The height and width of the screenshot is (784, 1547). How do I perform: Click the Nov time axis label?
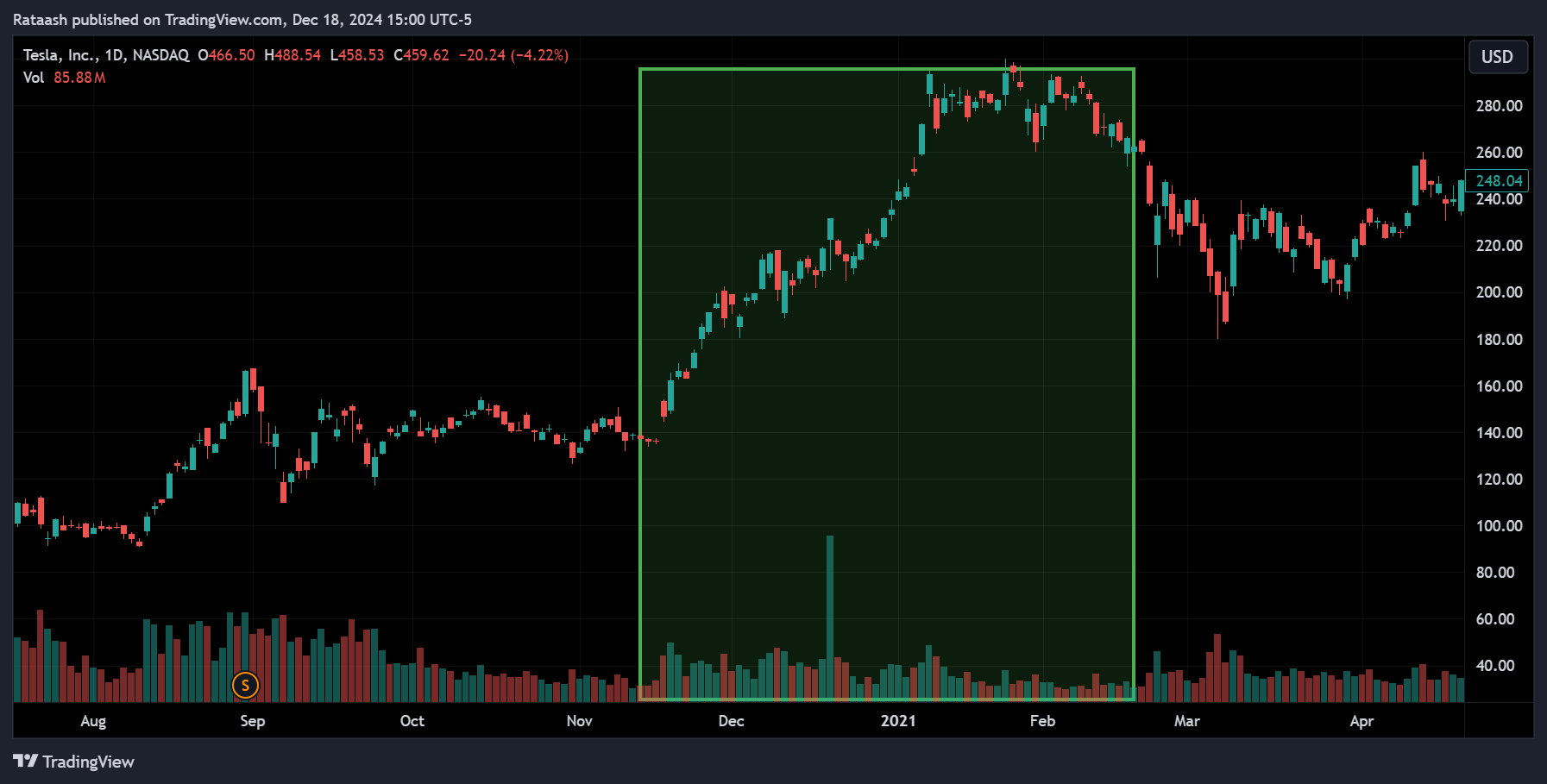pos(580,721)
